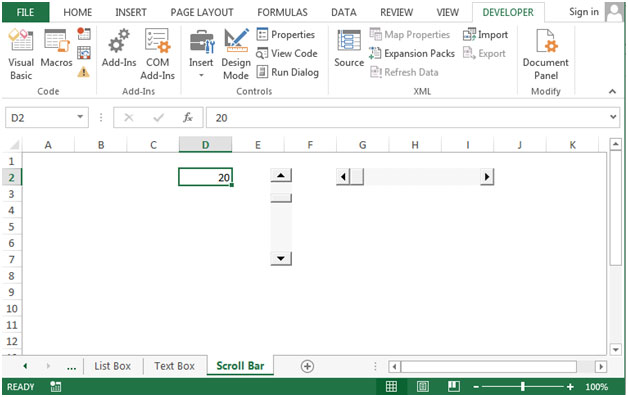Screen dimensions: 628x397
Task: Cancel formula entry with X icon
Action: [x=129, y=118]
